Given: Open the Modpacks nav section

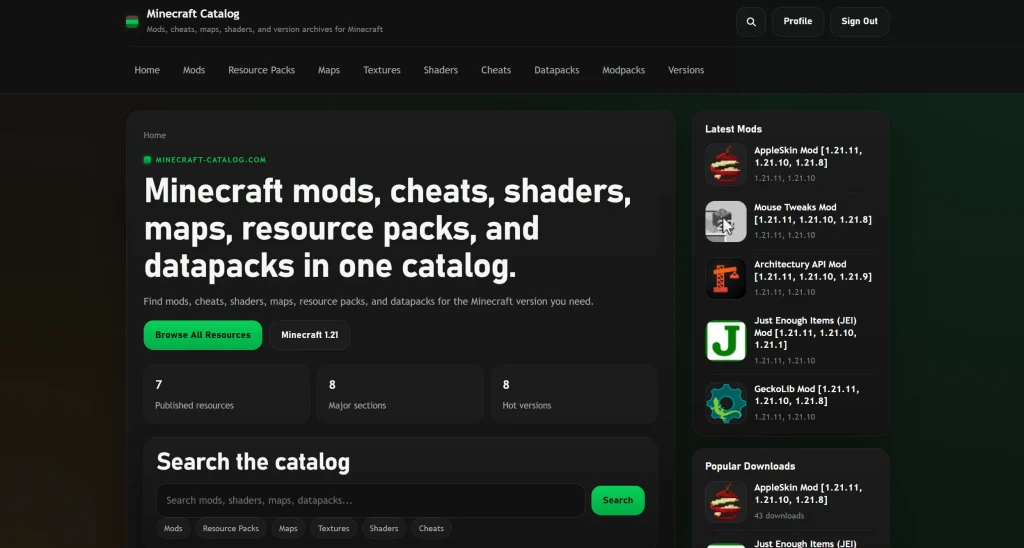Looking at the screenshot, I should point(624,70).
